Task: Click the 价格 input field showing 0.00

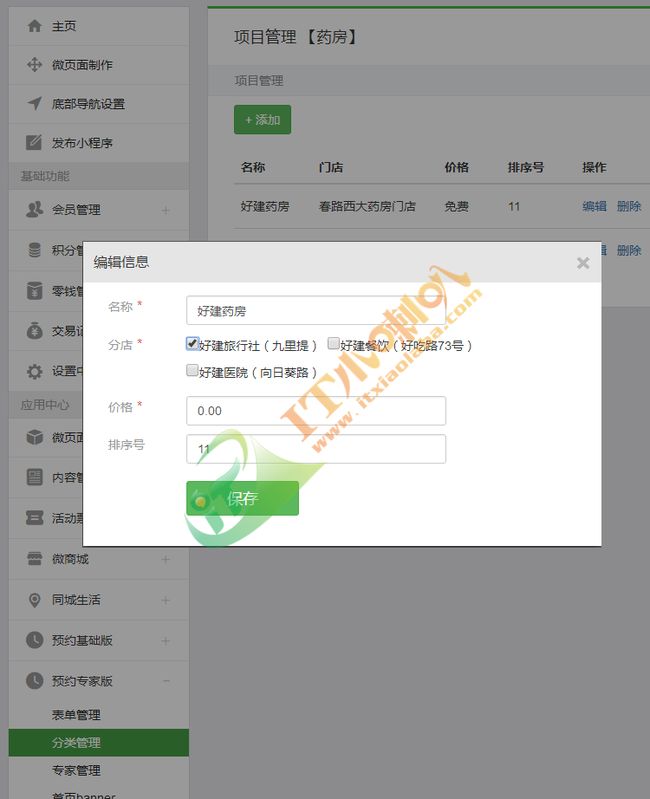Action: (x=316, y=411)
